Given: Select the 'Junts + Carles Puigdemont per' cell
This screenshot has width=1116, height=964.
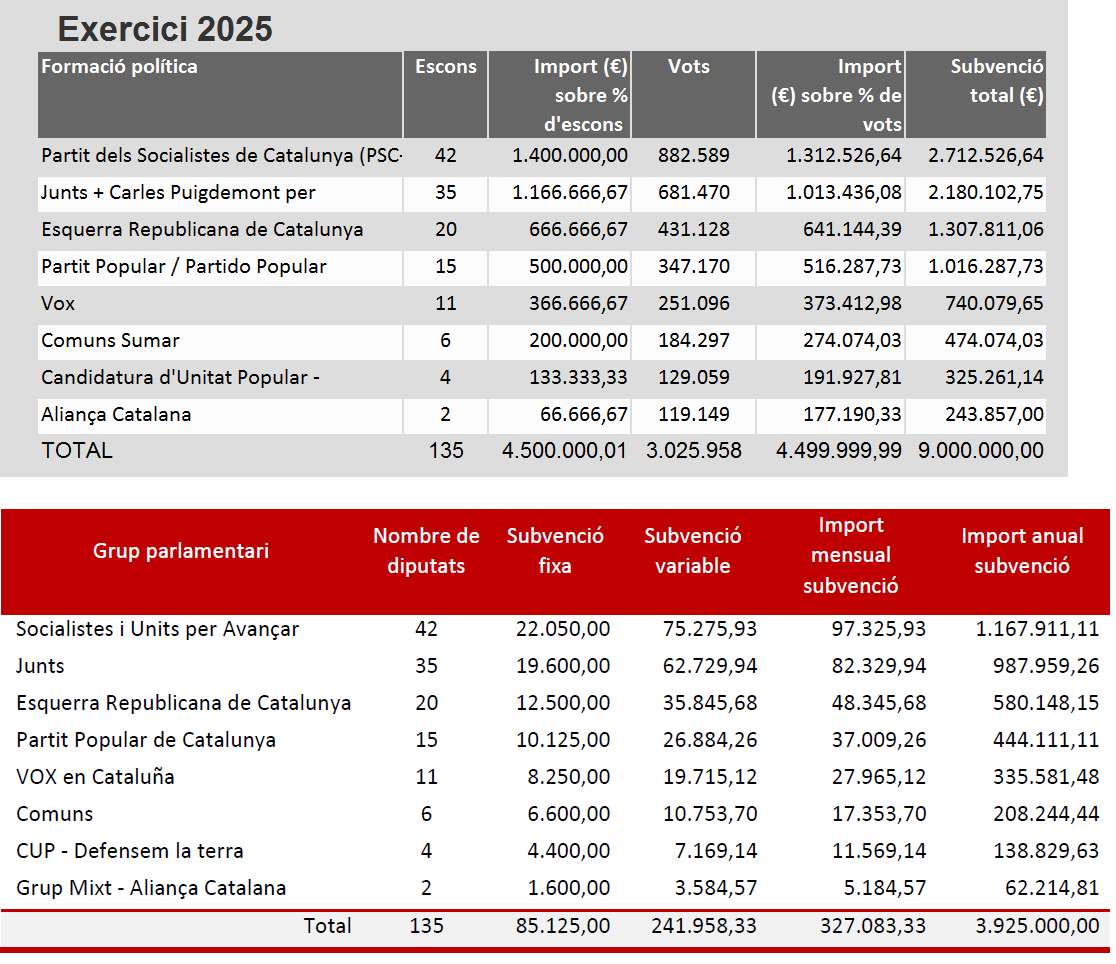Looking at the screenshot, I should [178, 193].
